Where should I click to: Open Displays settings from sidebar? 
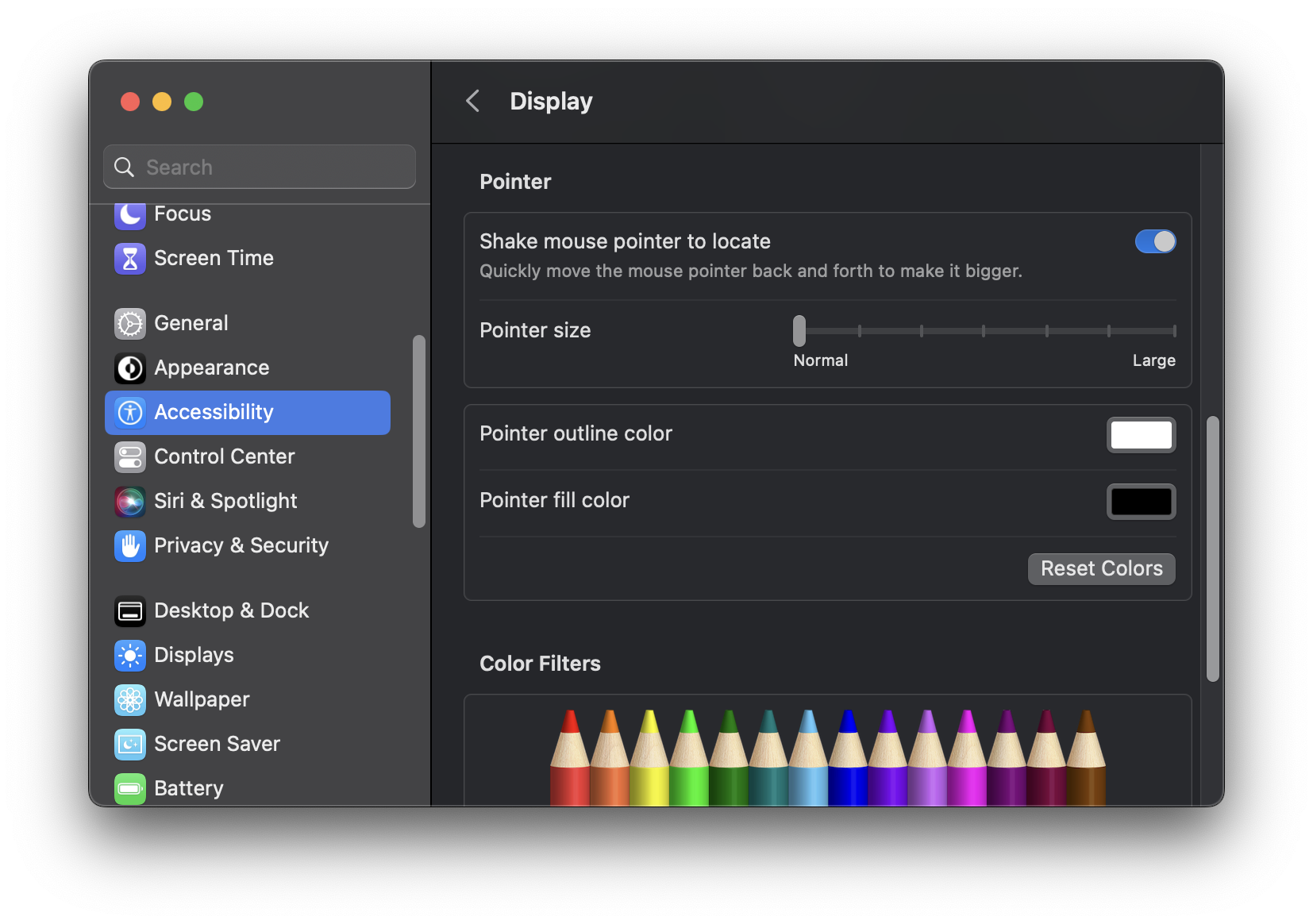click(194, 655)
